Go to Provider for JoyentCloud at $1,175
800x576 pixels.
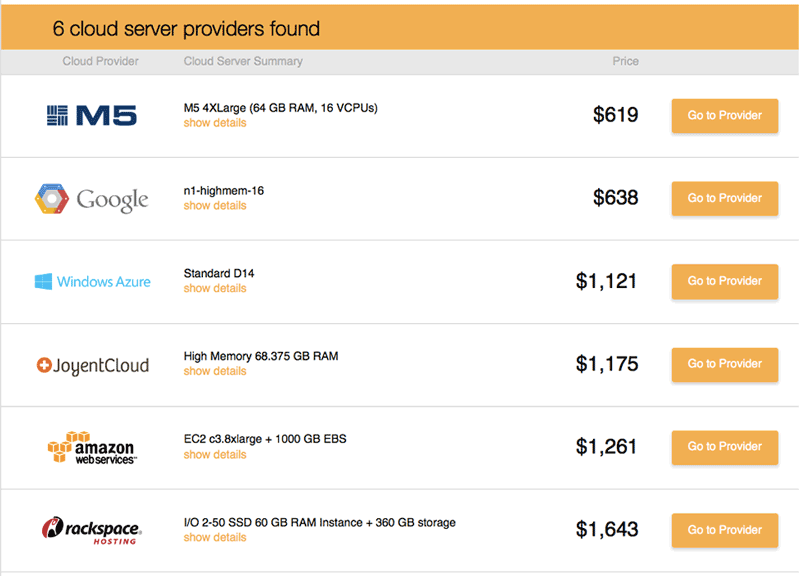[724, 364]
